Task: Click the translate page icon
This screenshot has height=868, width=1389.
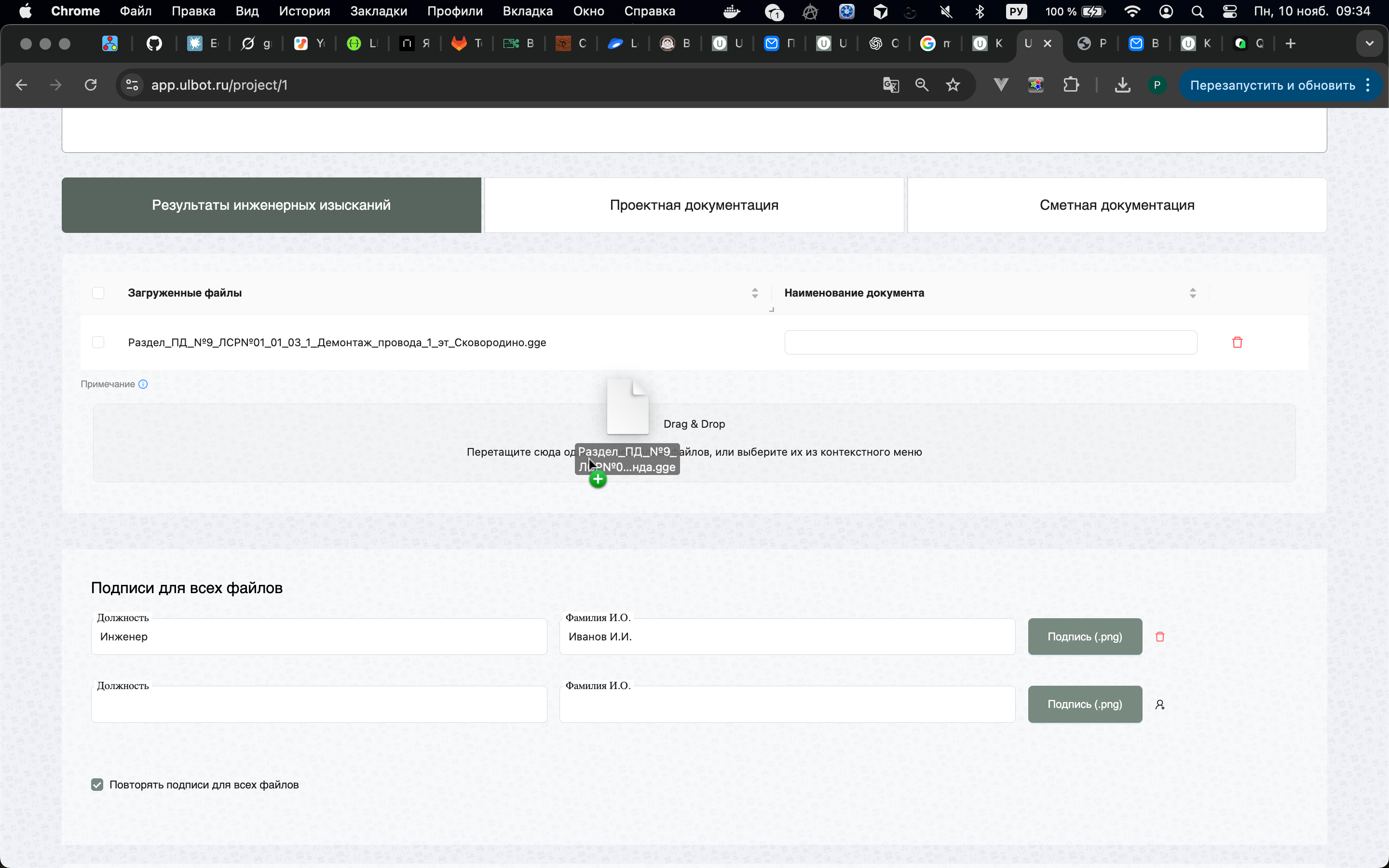Action: click(x=890, y=85)
